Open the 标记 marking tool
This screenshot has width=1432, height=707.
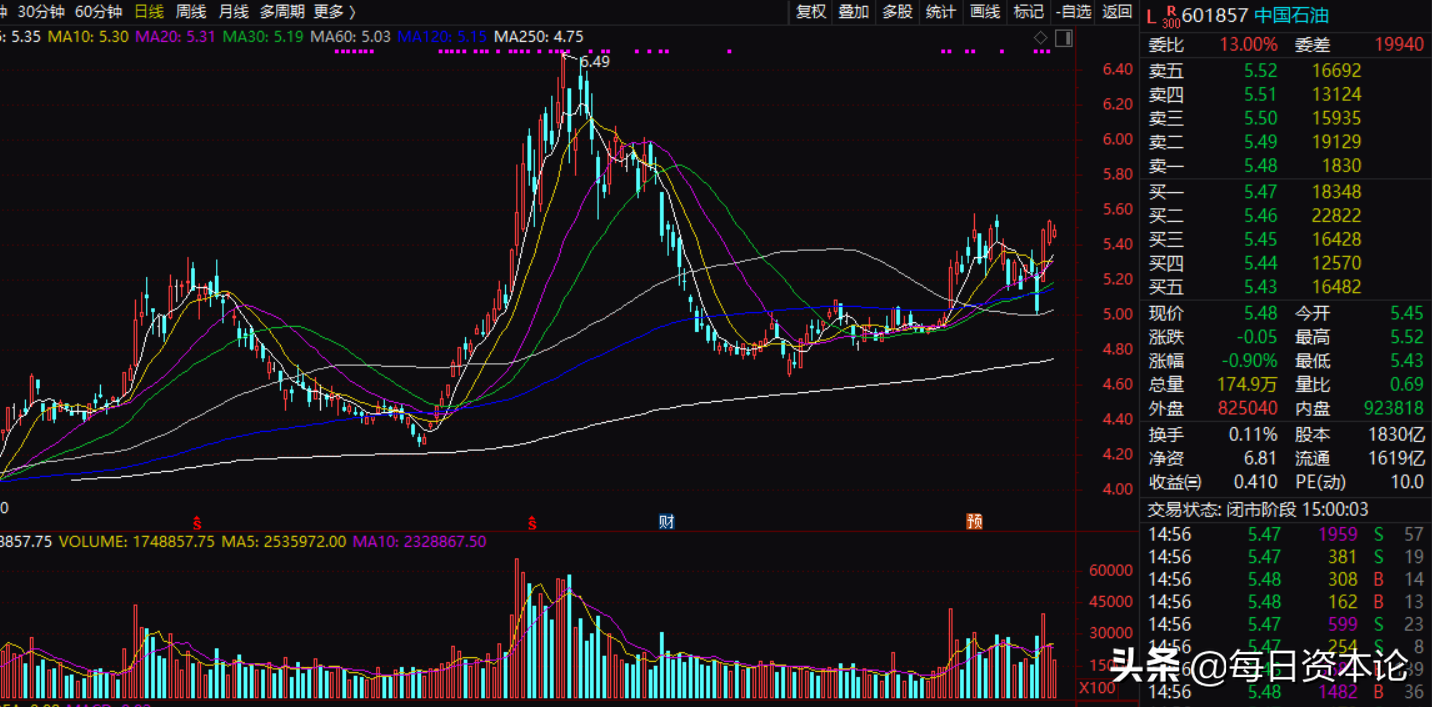click(x=1028, y=12)
